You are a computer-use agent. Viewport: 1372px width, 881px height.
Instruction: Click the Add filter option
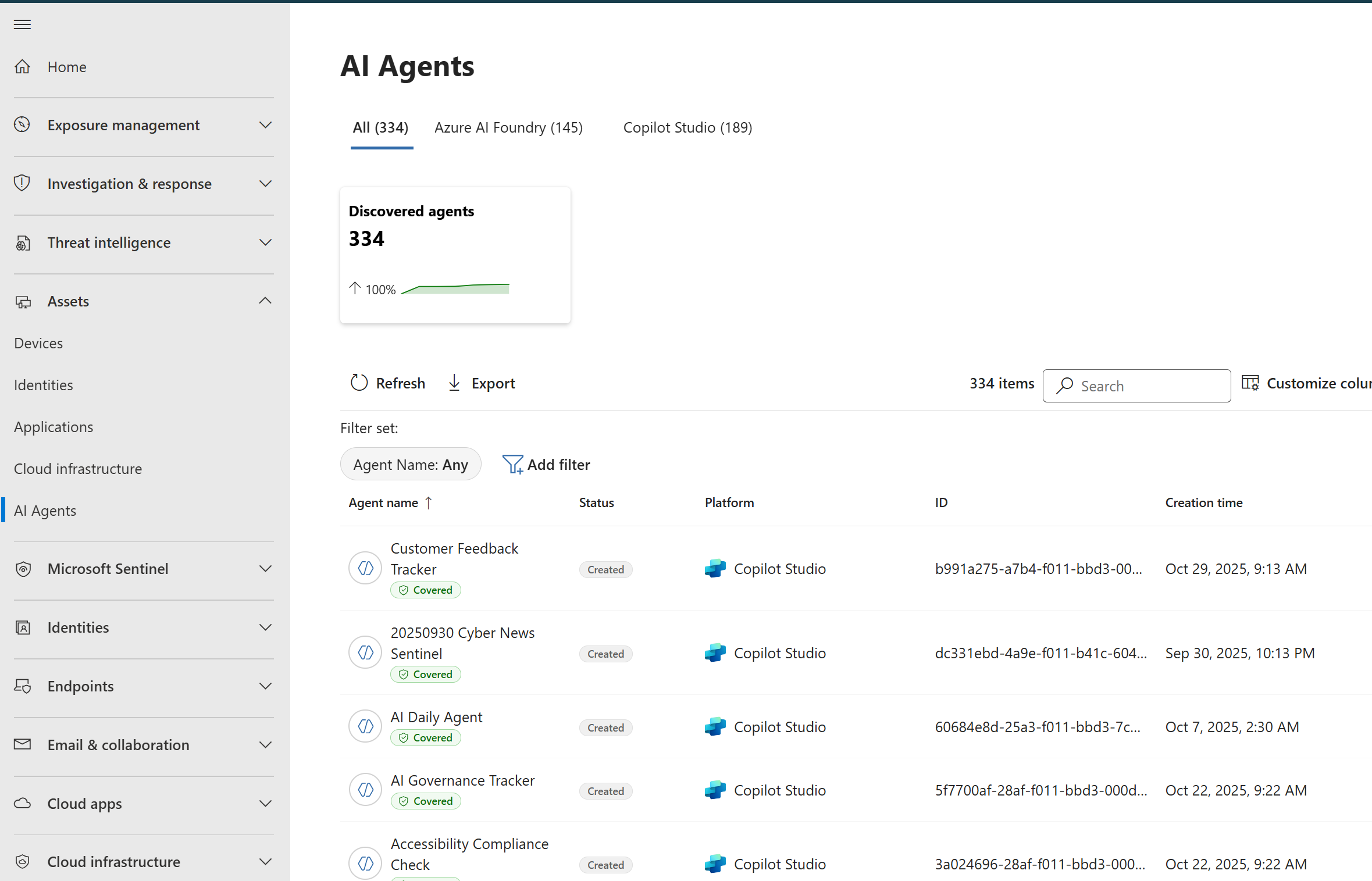click(546, 464)
